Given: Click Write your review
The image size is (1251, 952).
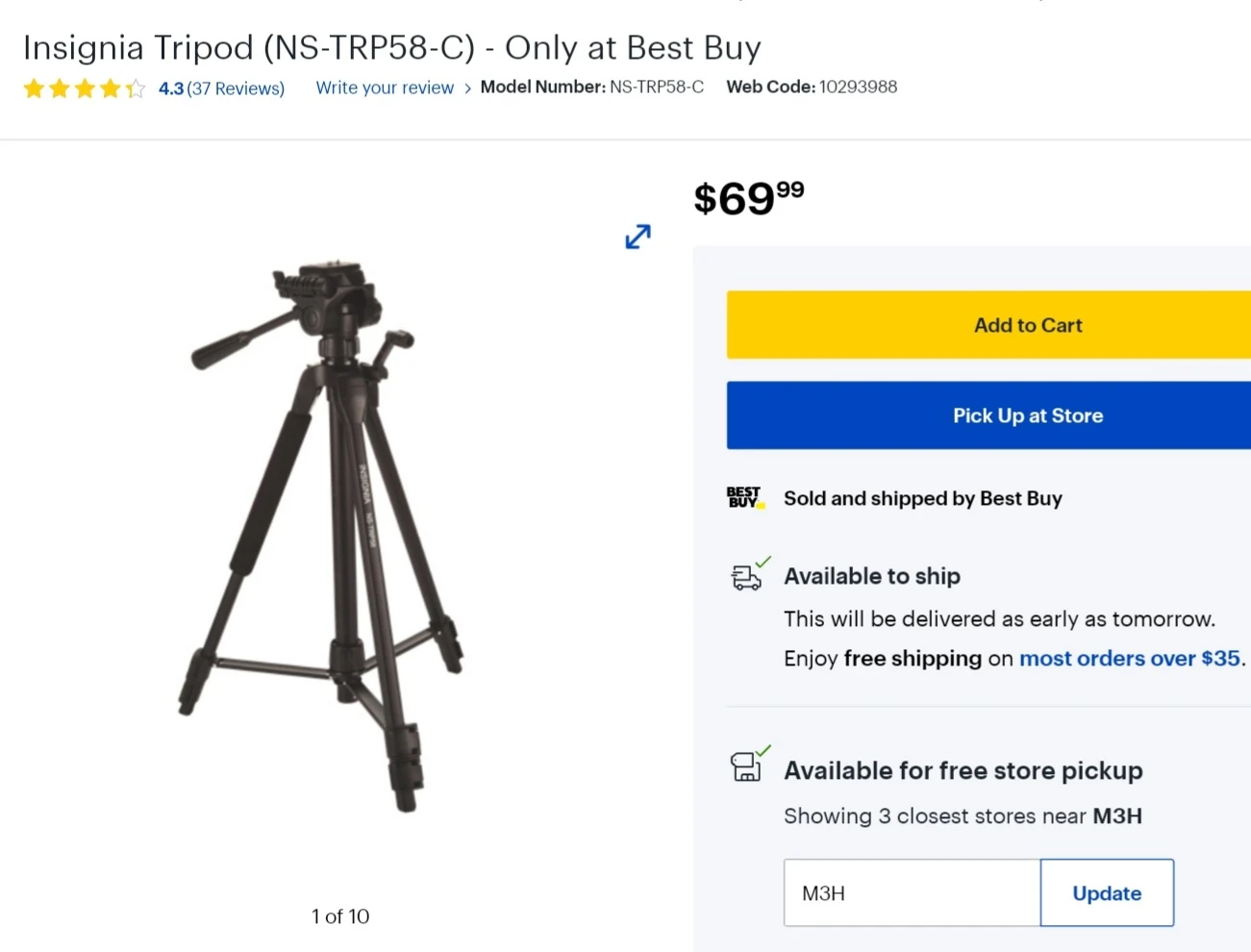Looking at the screenshot, I should pos(384,88).
